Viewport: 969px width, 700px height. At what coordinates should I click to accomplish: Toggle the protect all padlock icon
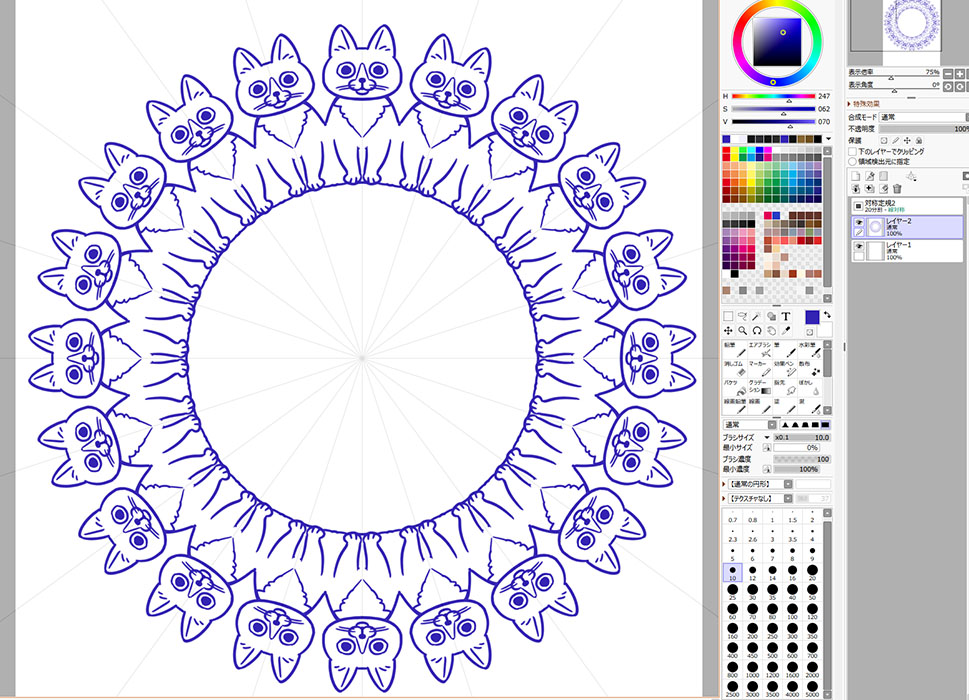tap(918, 140)
